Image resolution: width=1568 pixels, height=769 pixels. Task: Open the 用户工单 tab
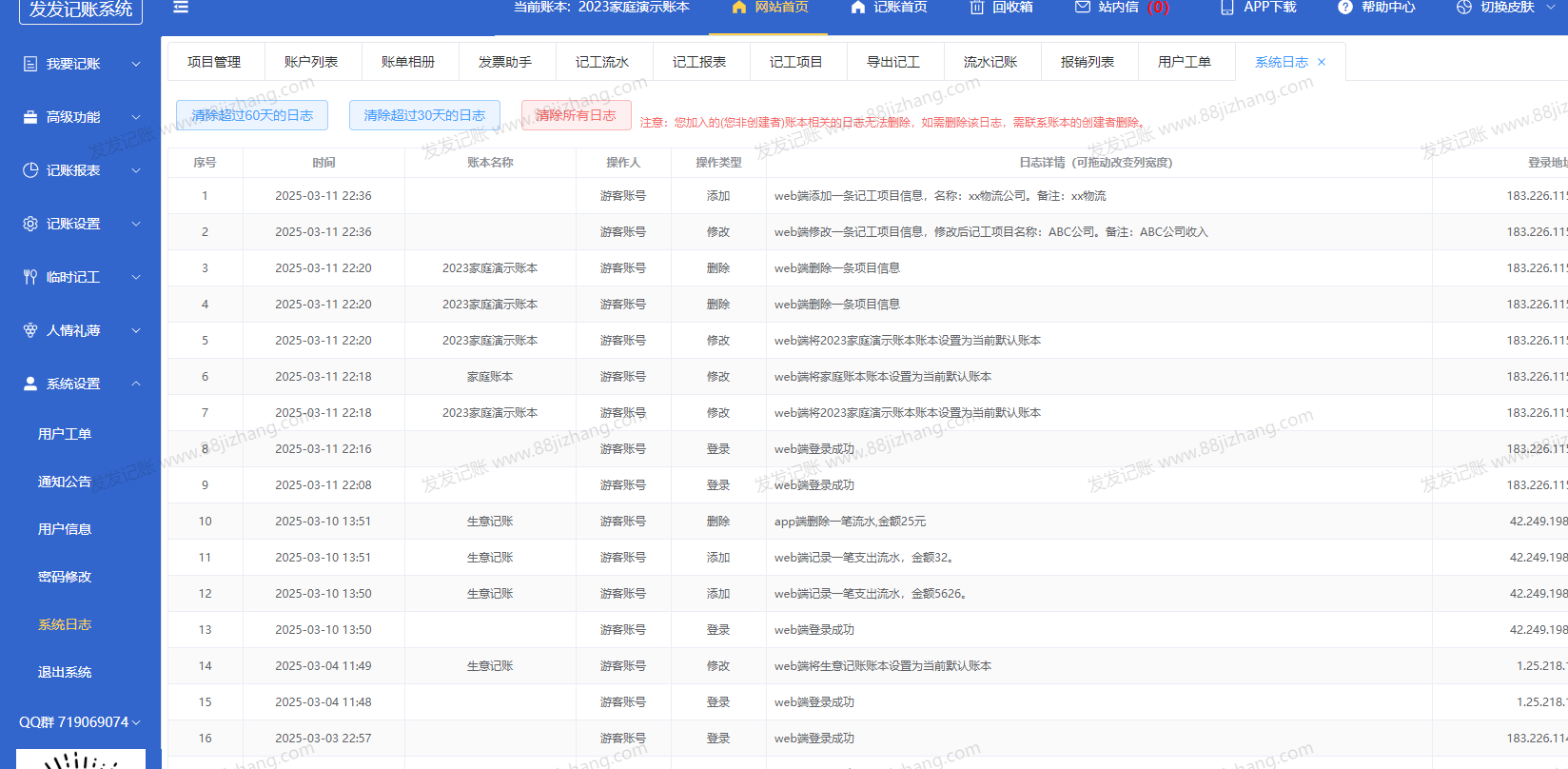click(1185, 62)
